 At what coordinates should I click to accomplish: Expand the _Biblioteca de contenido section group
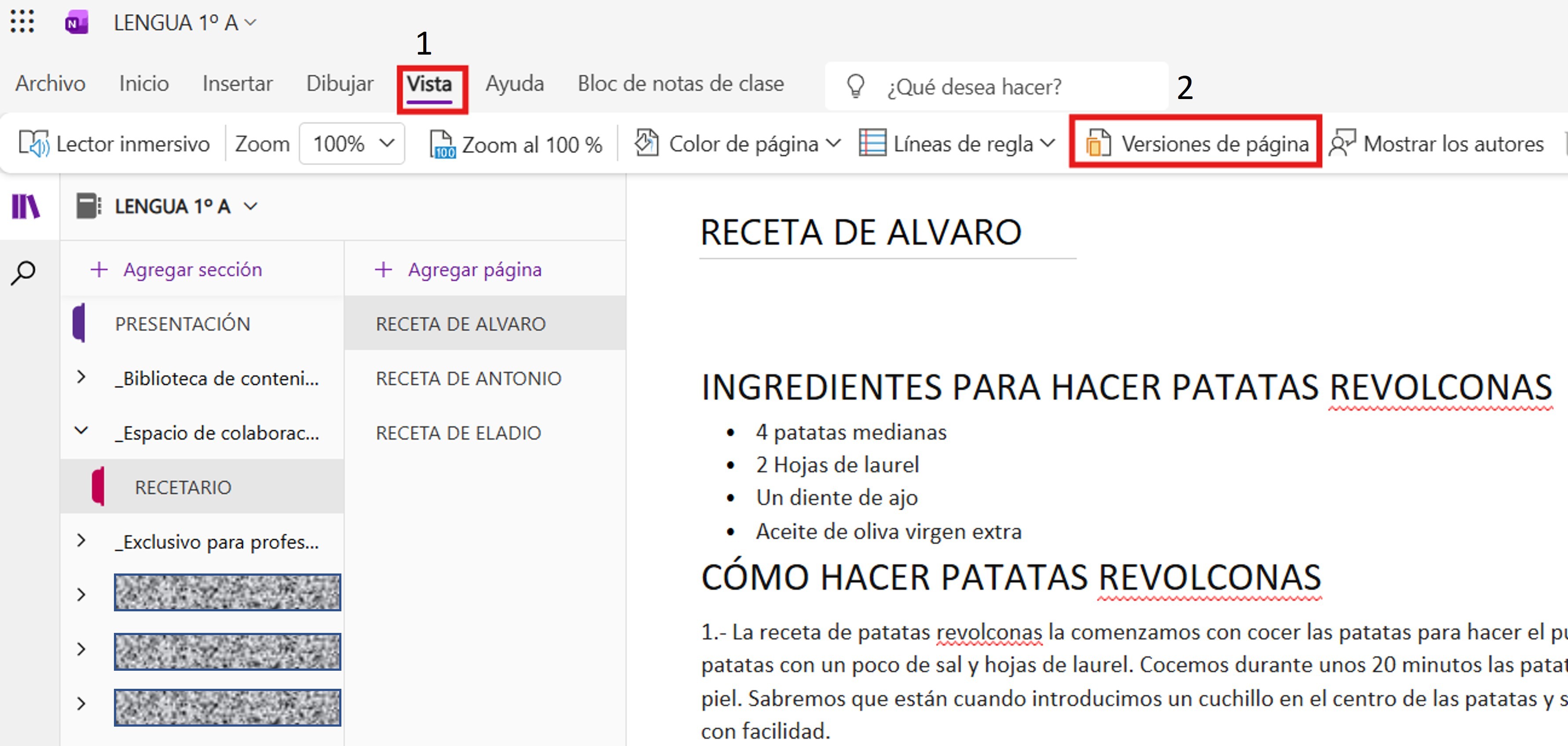click(x=81, y=378)
